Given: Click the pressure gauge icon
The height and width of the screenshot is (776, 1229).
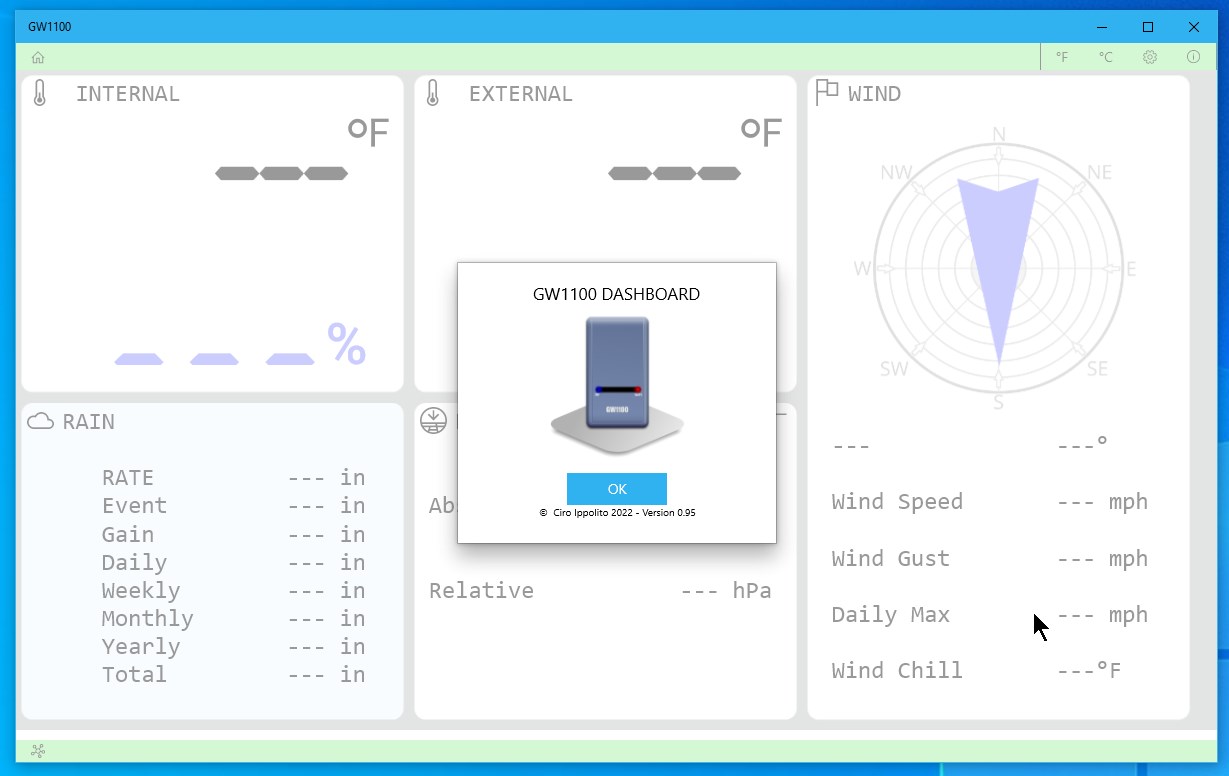Looking at the screenshot, I should coord(433,421).
